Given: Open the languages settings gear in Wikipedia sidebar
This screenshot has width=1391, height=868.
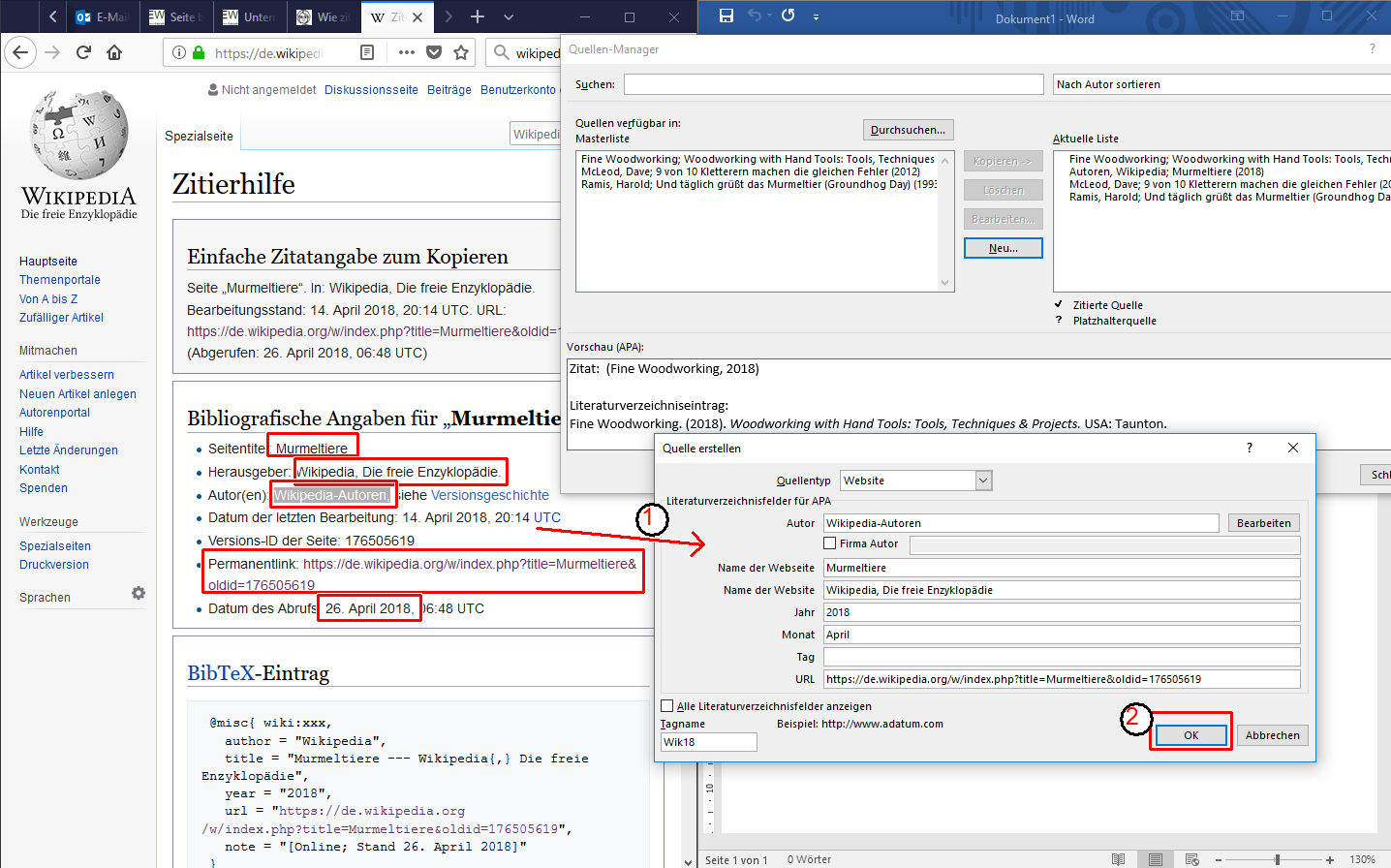Looking at the screenshot, I should (139, 593).
